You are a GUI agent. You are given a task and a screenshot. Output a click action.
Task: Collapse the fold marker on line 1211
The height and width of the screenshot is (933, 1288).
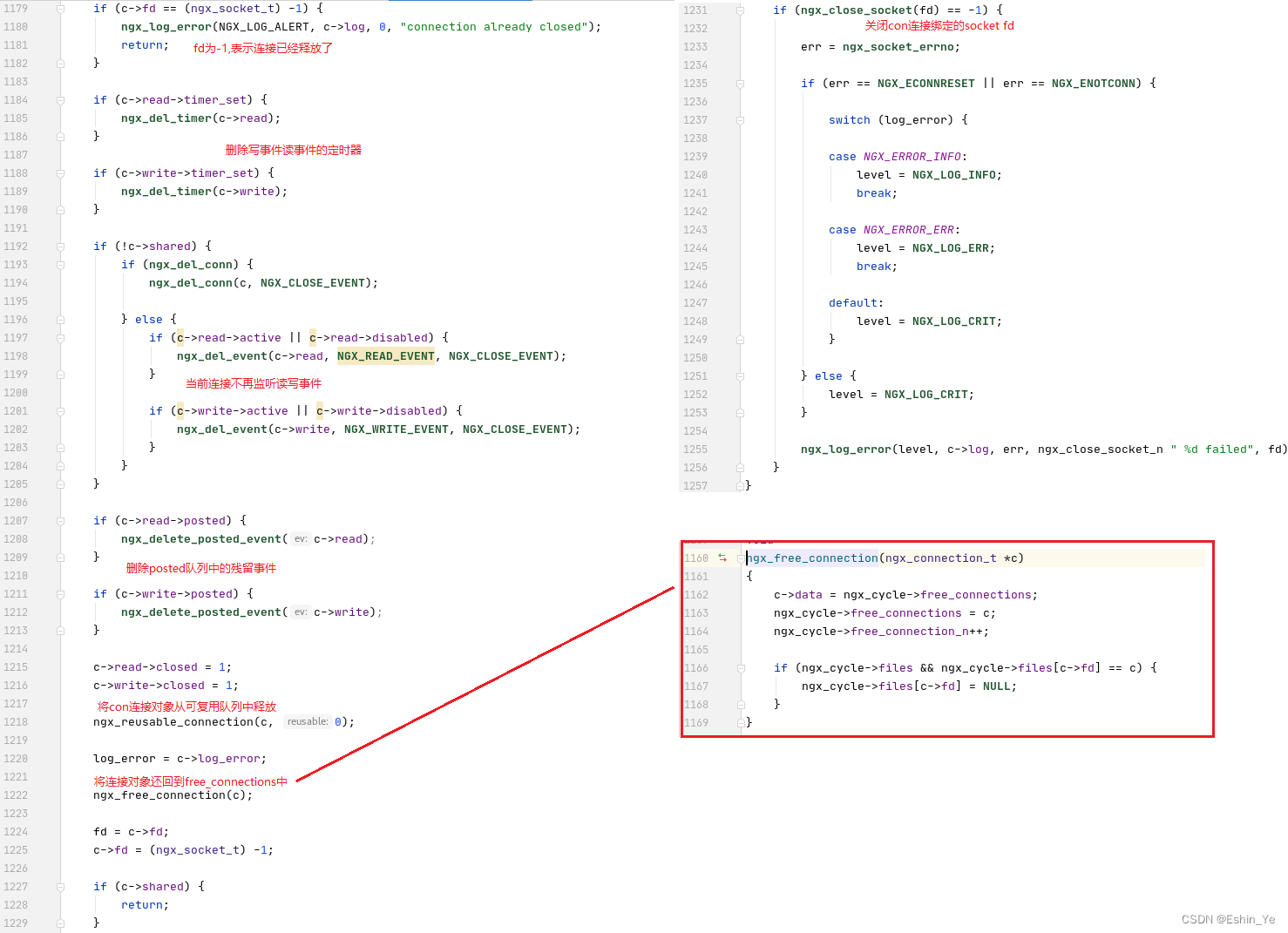tap(60, 594)
